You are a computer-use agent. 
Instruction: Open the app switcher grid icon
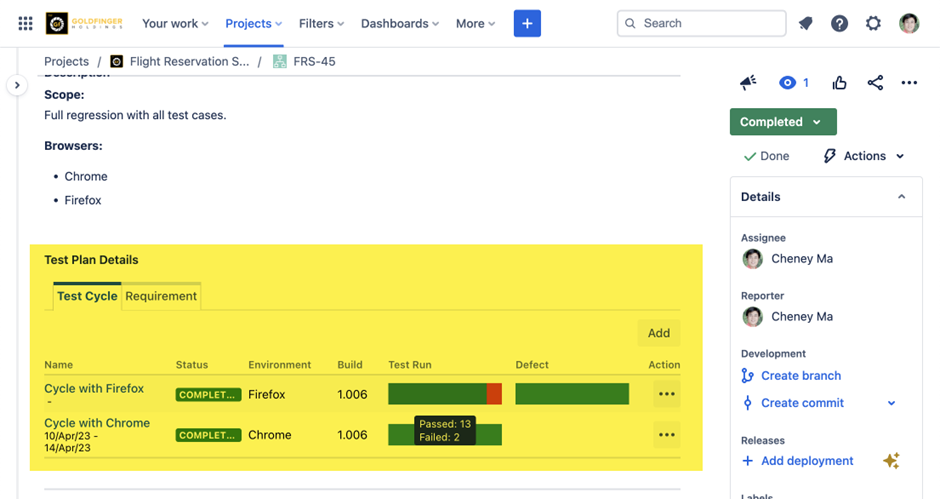pos(25,23)
